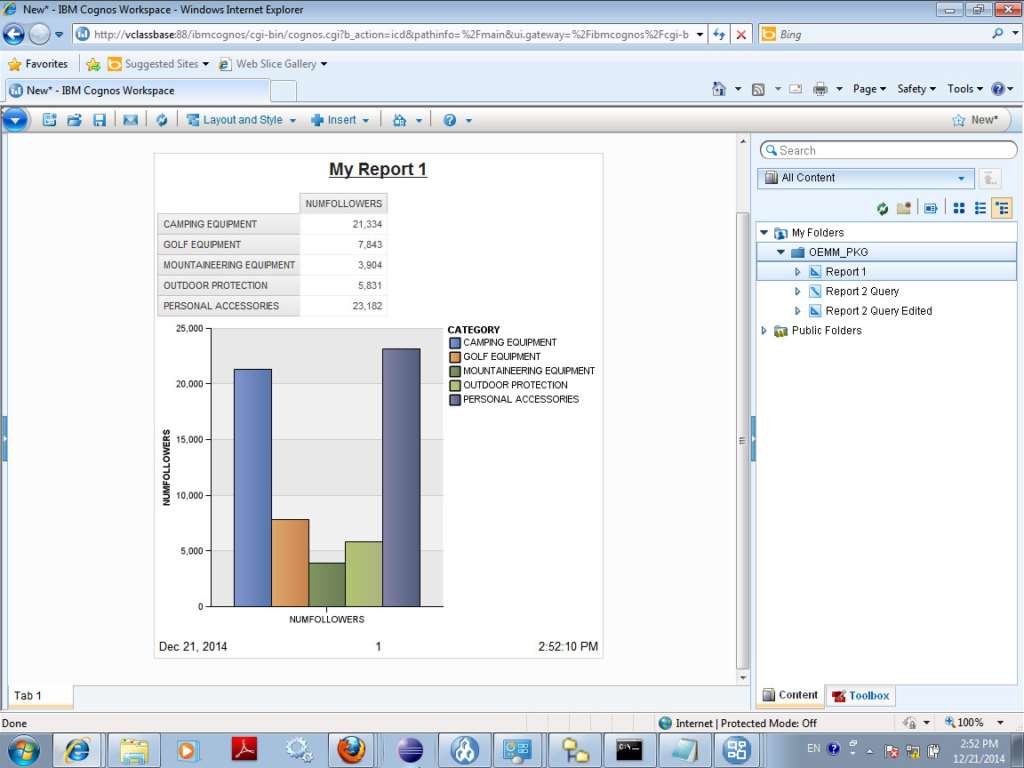1024x768 pixels.
Task: Switch the content pane to thumbnail view
Action: (959, 208)
